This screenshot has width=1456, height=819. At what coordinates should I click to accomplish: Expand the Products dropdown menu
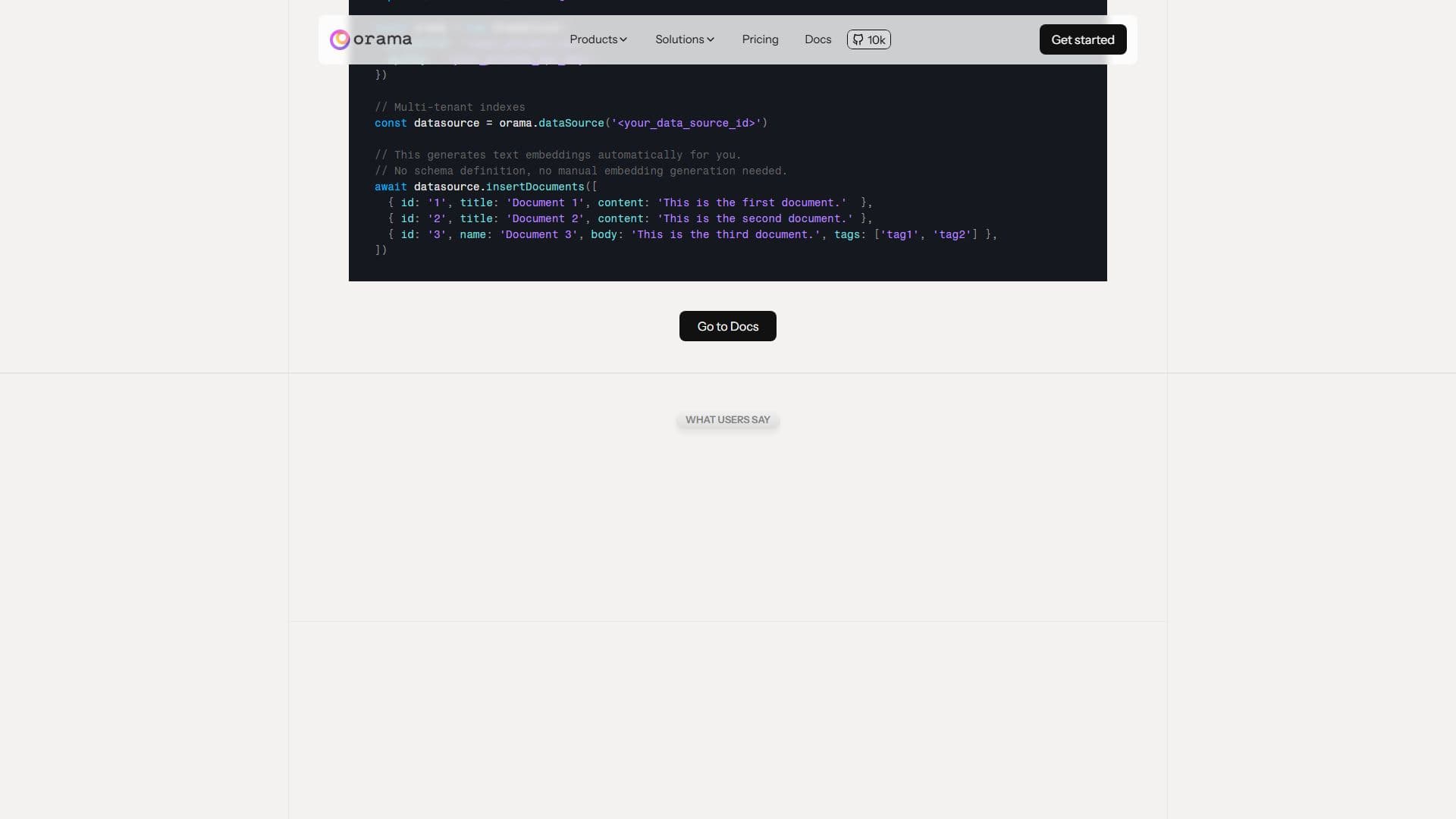pyautogui.click(x=598, y=39)
